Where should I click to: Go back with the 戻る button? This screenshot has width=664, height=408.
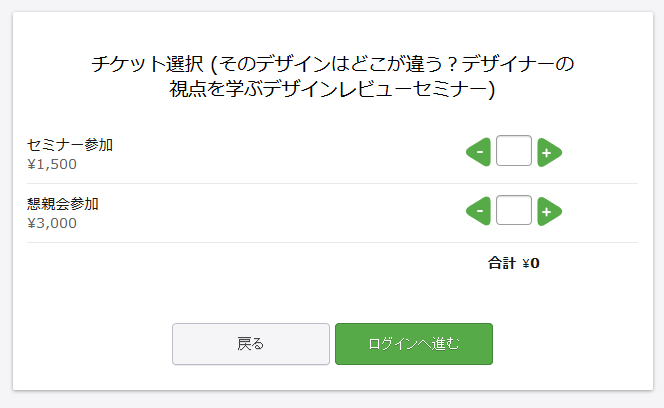point(251,344)
